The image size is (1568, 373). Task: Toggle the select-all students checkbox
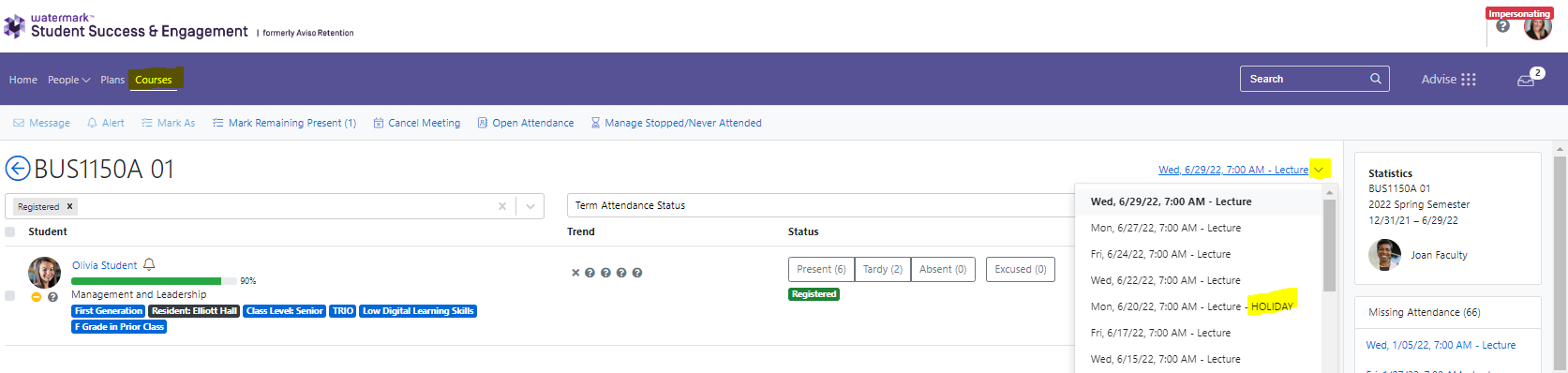10,231
